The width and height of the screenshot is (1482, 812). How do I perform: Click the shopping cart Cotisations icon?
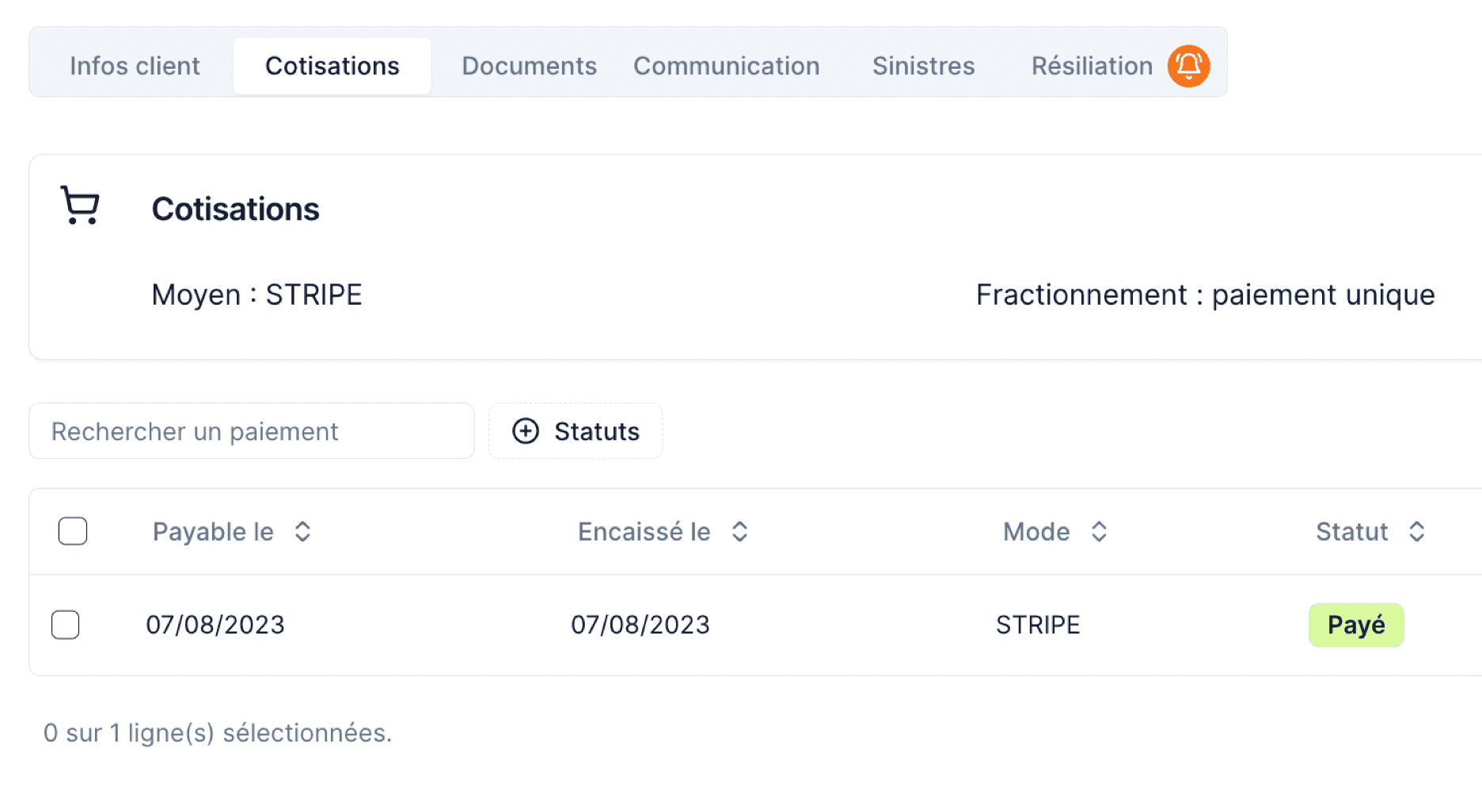(80, 206)
